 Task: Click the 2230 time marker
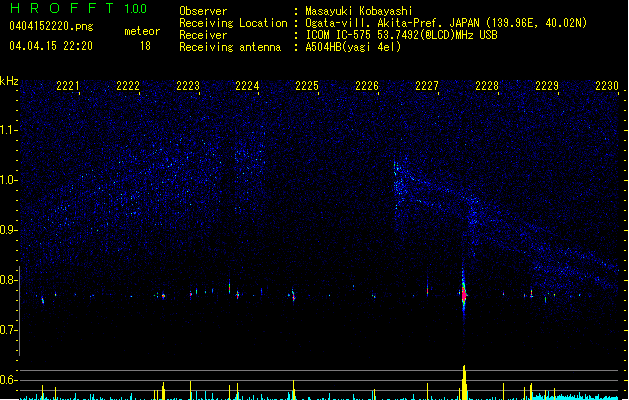click(x=607, y=86)
